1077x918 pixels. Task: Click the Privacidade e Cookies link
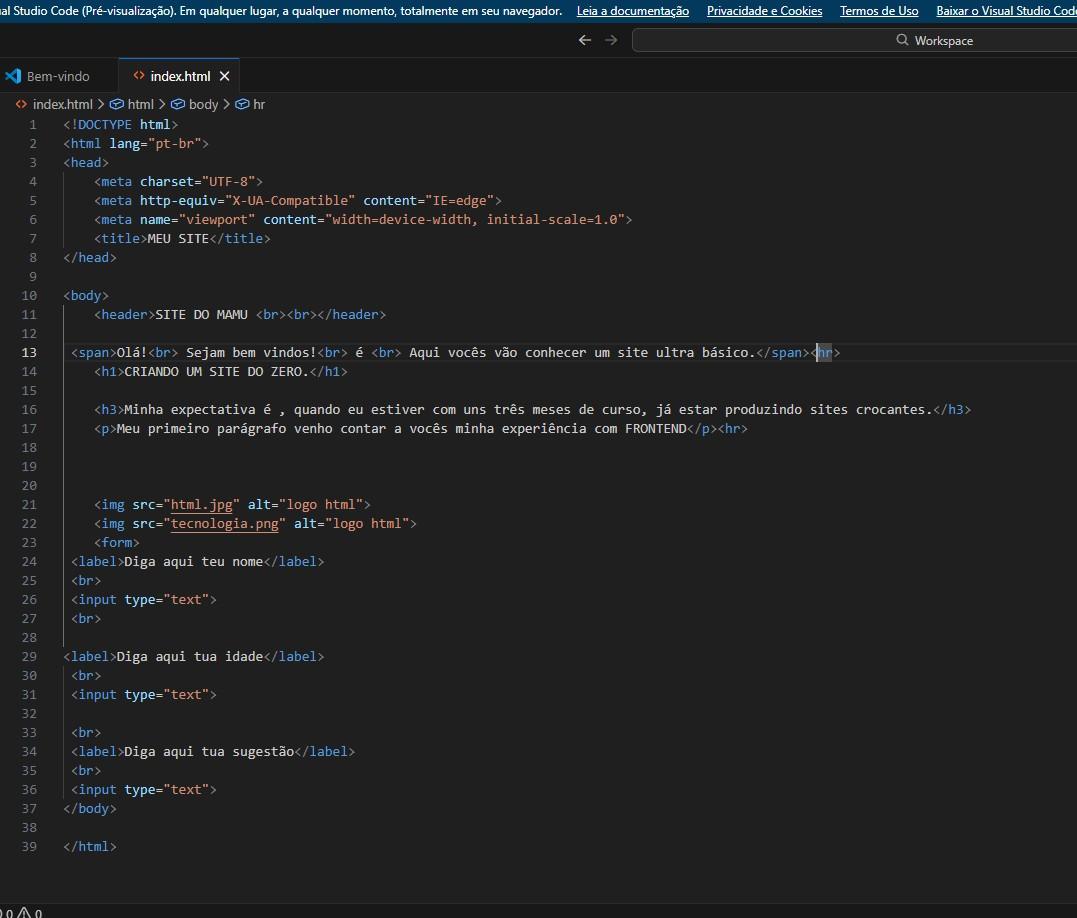coord(764,11)
